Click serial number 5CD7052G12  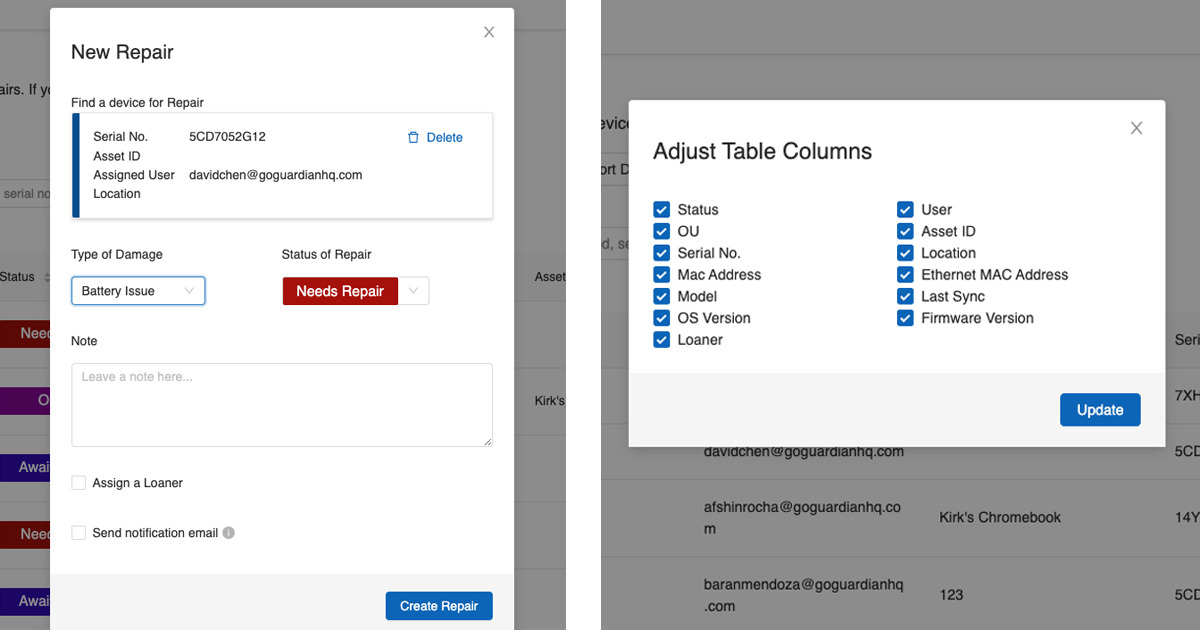227,137
